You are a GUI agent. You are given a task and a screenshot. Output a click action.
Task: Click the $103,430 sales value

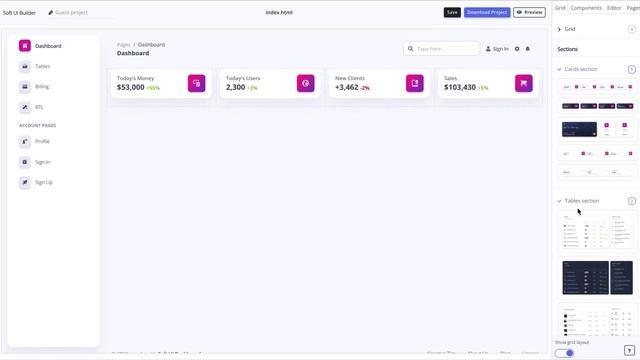[x=460, y=87]
